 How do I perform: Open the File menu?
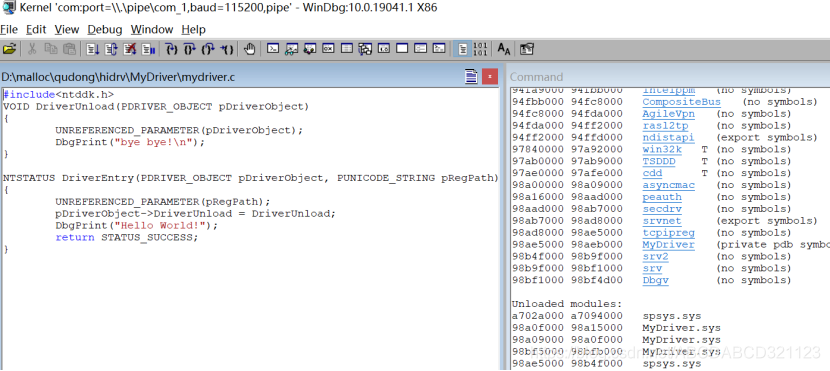(9, 30)
